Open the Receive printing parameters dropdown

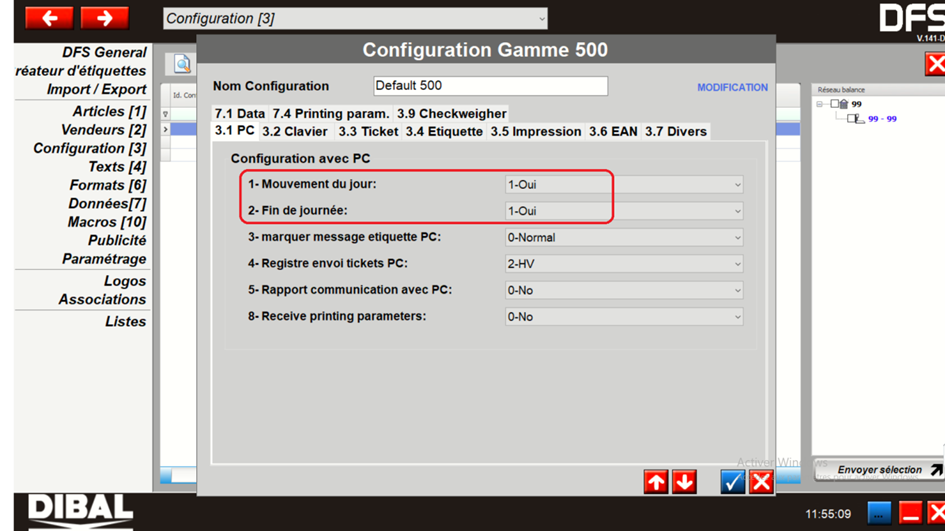pyautogui.click(x=624, y=317)
